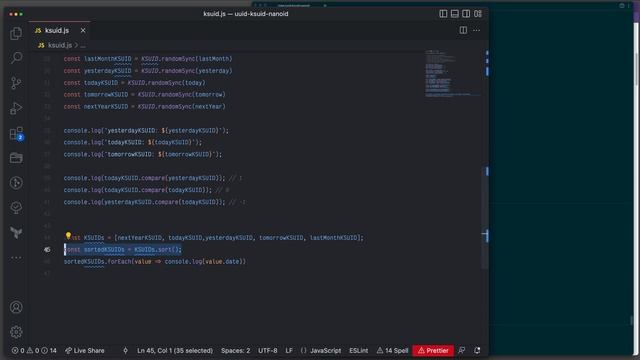
Task: Click ESLint status bar item
Action: coord(358,351)
